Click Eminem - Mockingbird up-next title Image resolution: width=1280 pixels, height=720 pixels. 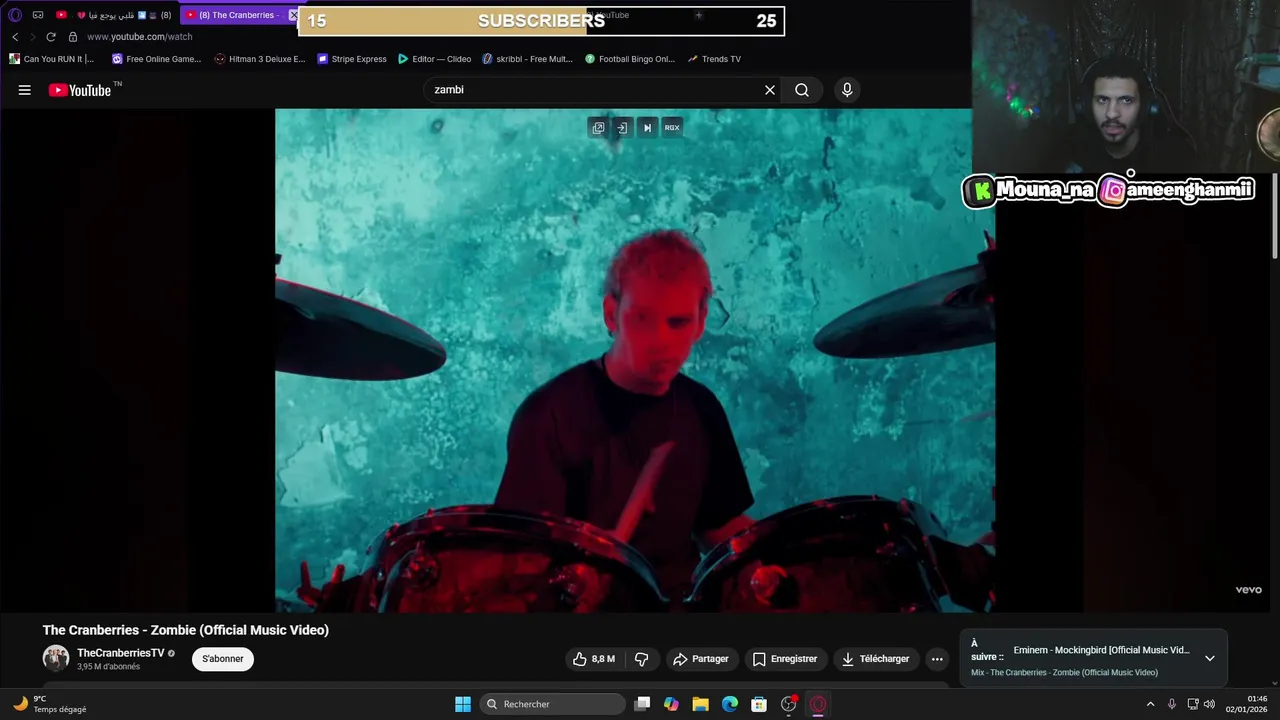coord(1101,650)
